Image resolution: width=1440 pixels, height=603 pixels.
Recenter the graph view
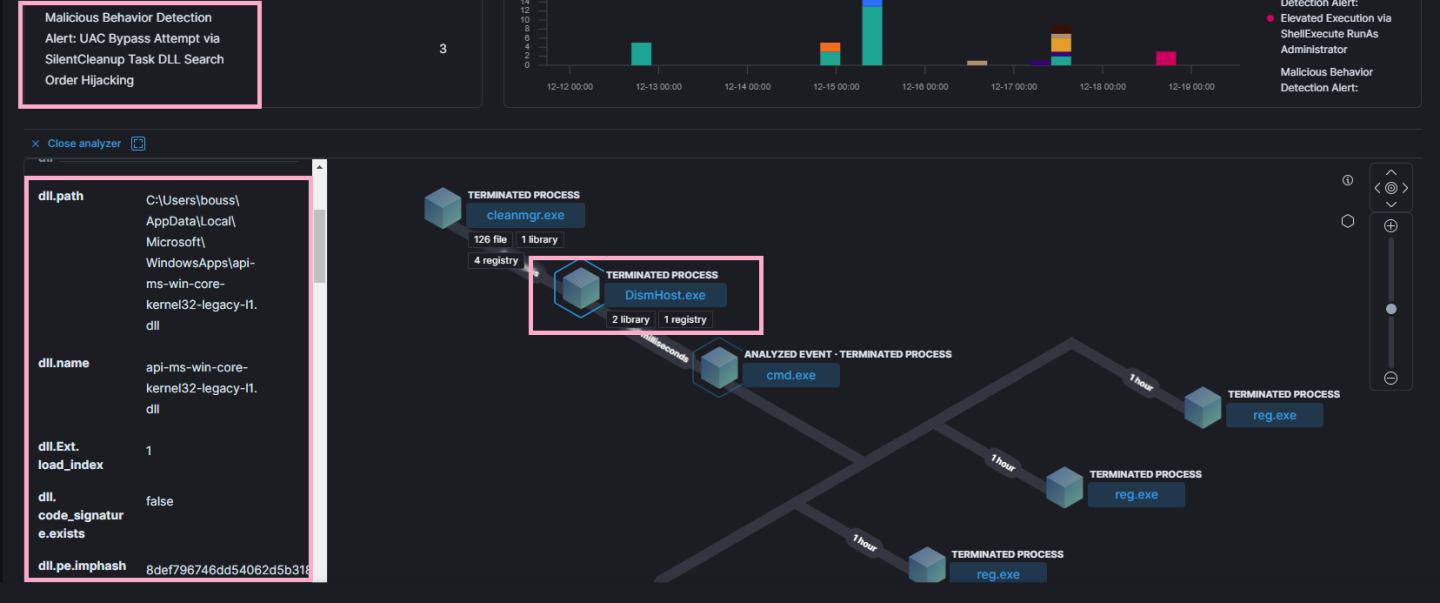tap(1391, 188)
